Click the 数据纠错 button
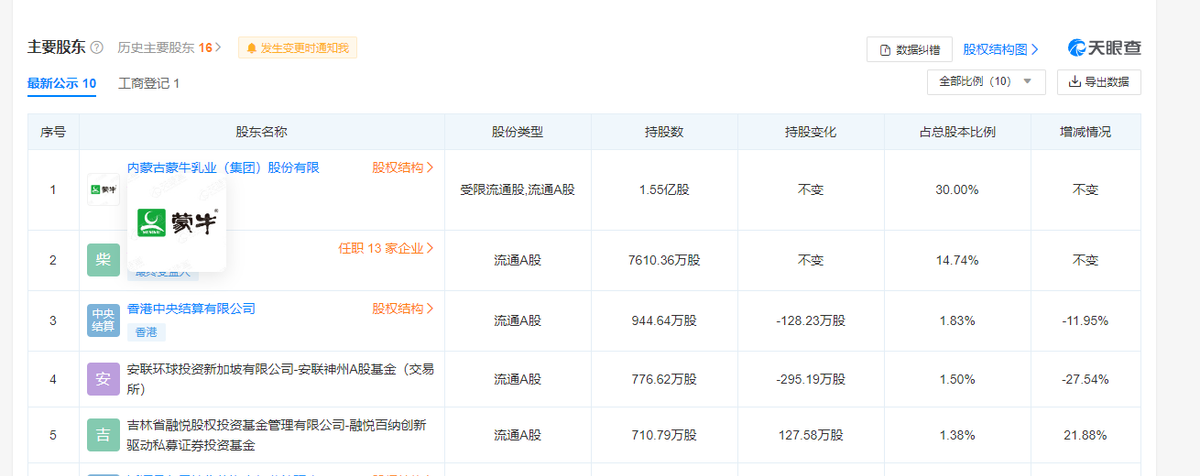Image resolution: width=1200 pixels, height=476 pixels. [x=909, y=50]
